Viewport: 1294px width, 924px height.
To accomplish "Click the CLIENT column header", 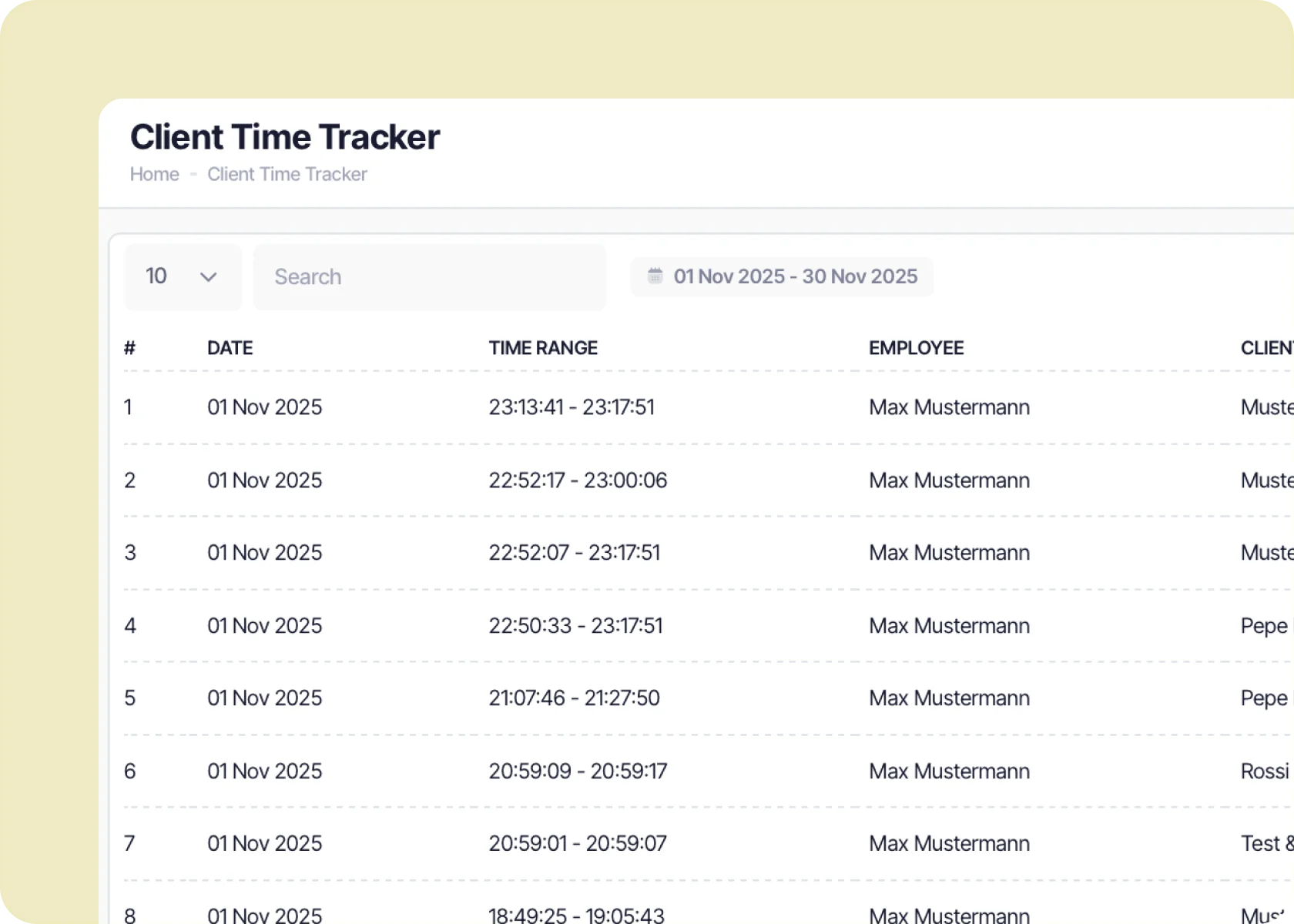I will 1266,348.
